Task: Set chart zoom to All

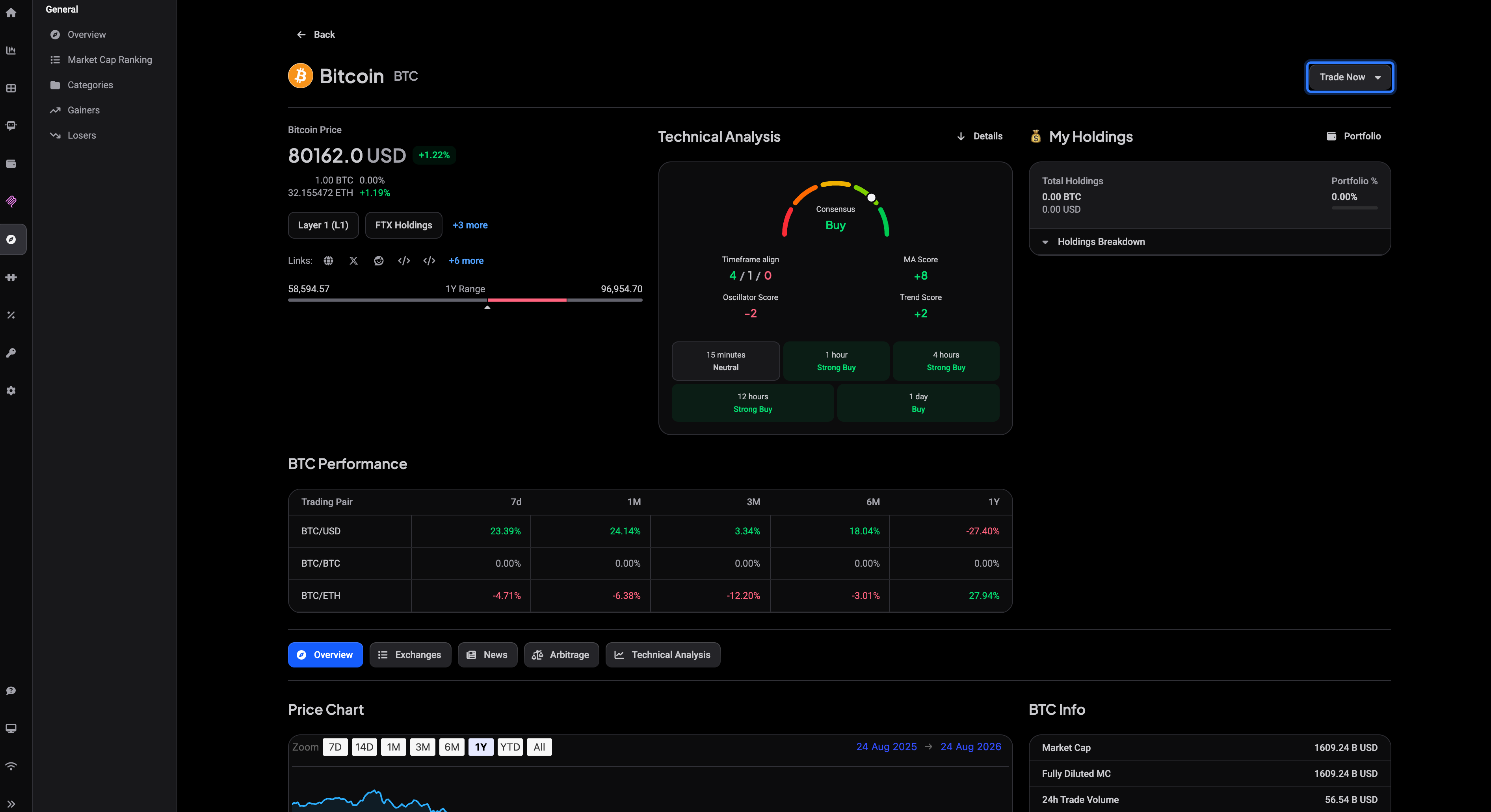Action: (539, 747)
